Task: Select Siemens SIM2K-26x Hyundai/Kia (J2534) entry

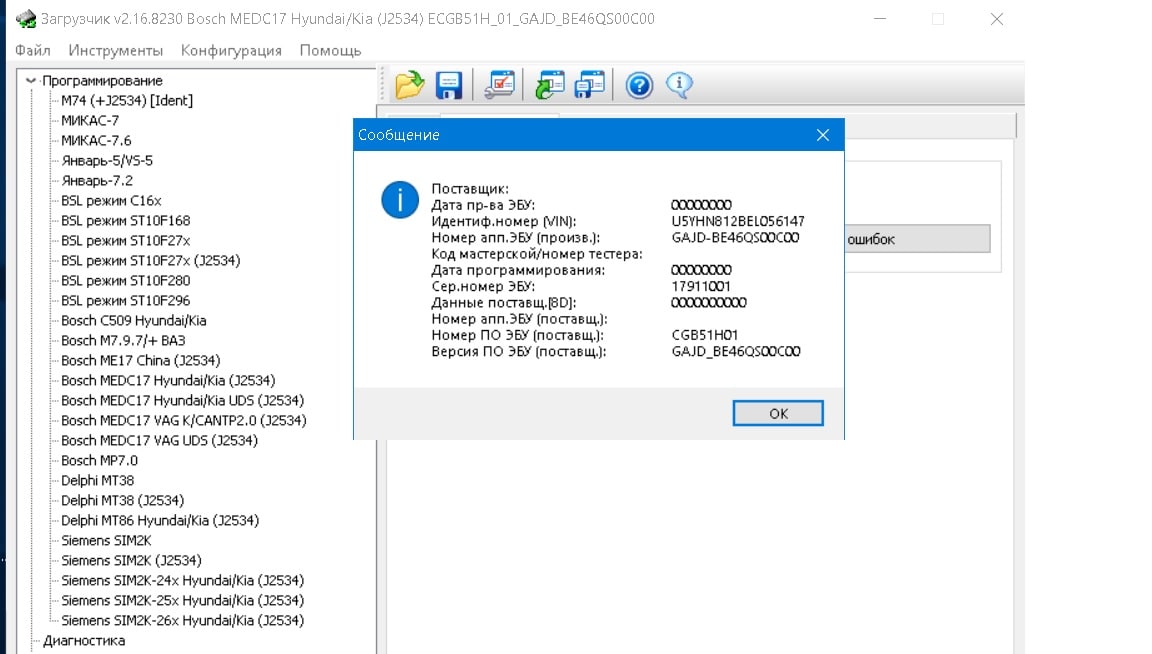Action: [x=182, y=620]
